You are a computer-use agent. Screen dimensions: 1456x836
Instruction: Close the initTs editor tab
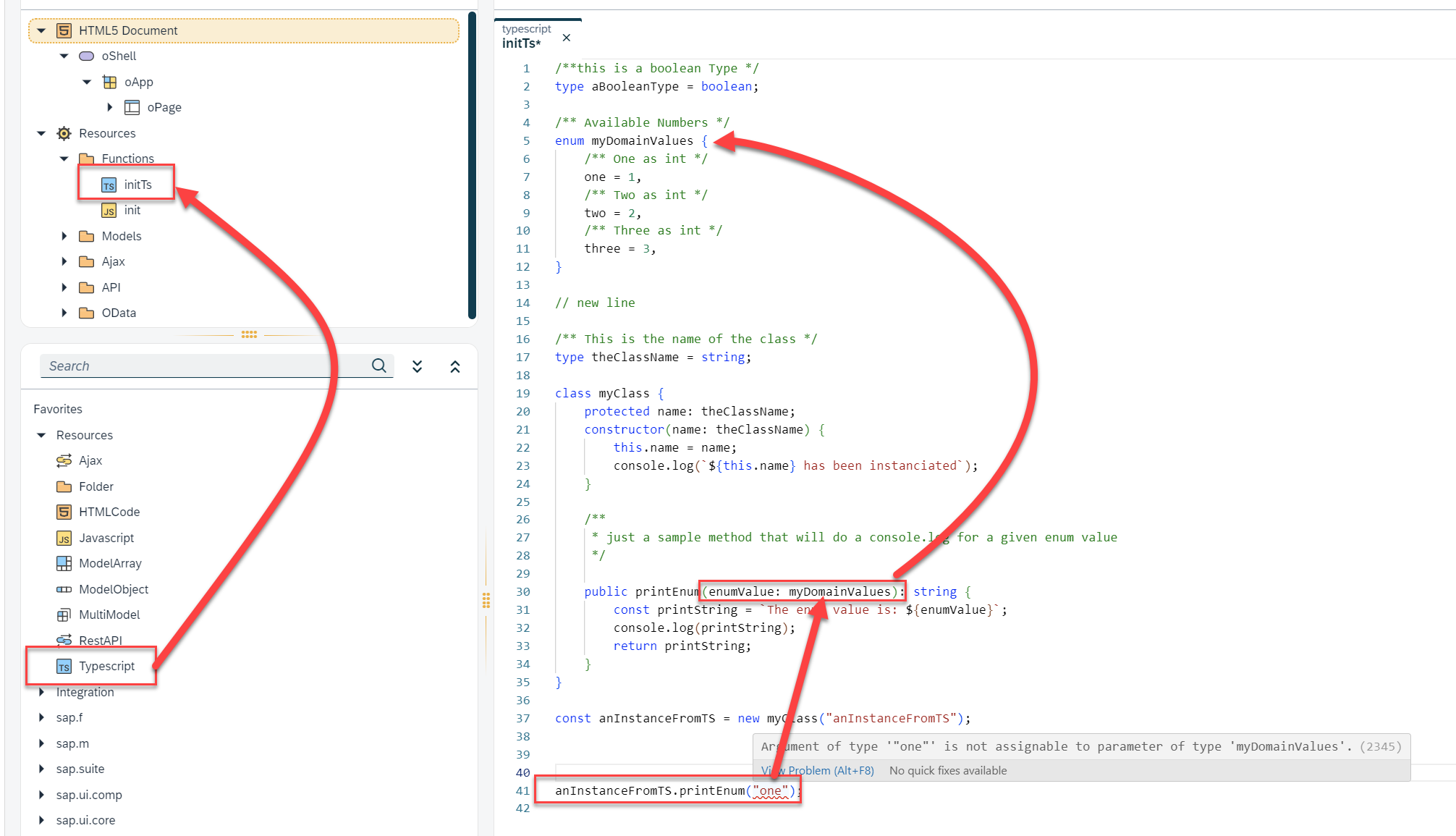tap(567, 38)
